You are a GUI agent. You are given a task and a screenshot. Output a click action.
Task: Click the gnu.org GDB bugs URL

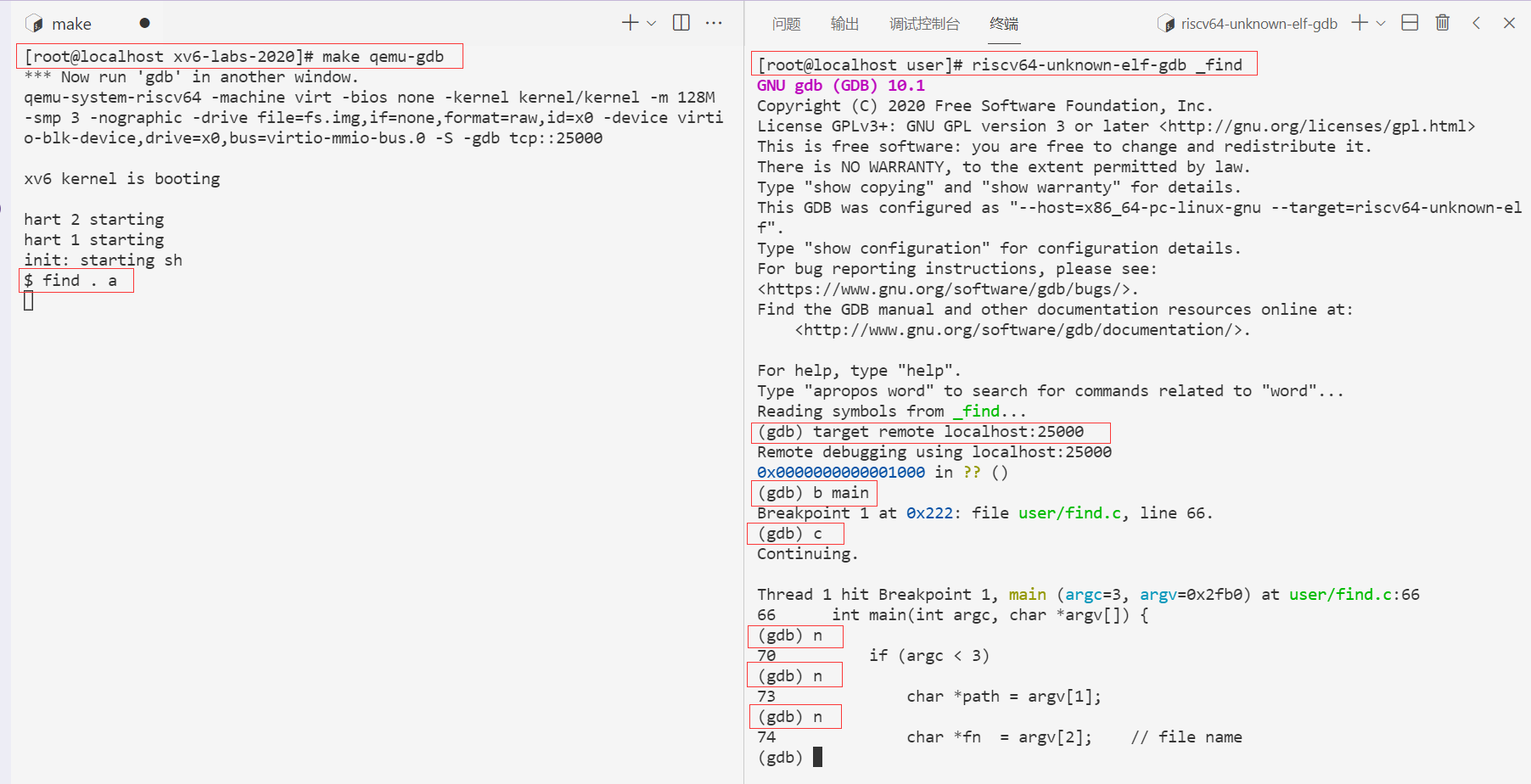pos(946,288)
